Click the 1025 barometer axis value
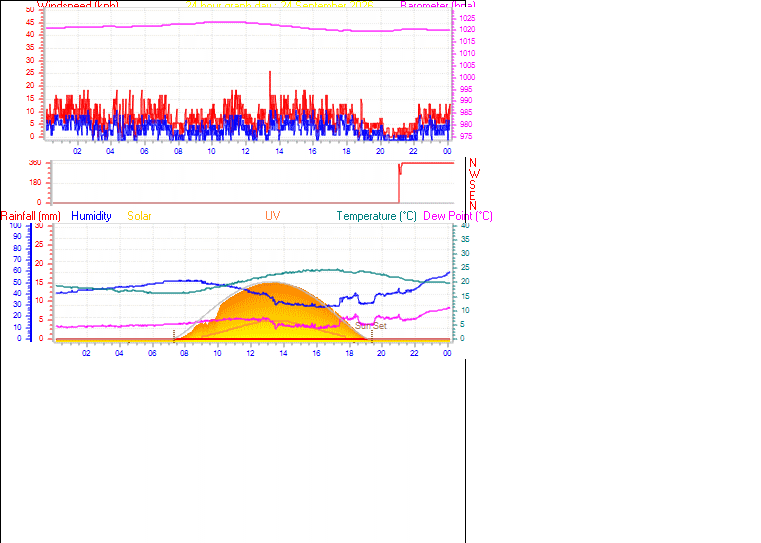 [467, 18]
